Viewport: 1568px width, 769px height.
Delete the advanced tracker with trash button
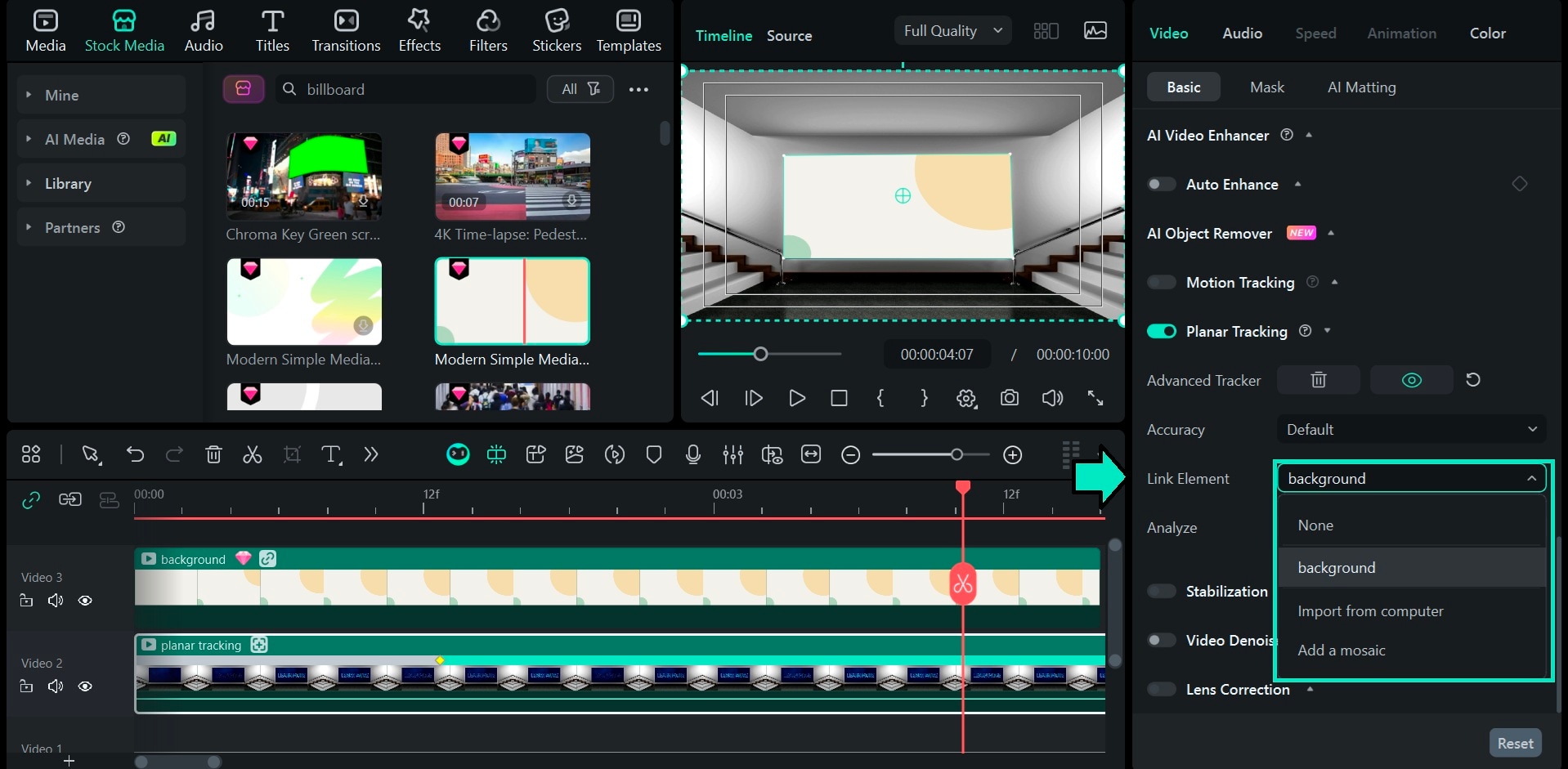[1319, 380]
